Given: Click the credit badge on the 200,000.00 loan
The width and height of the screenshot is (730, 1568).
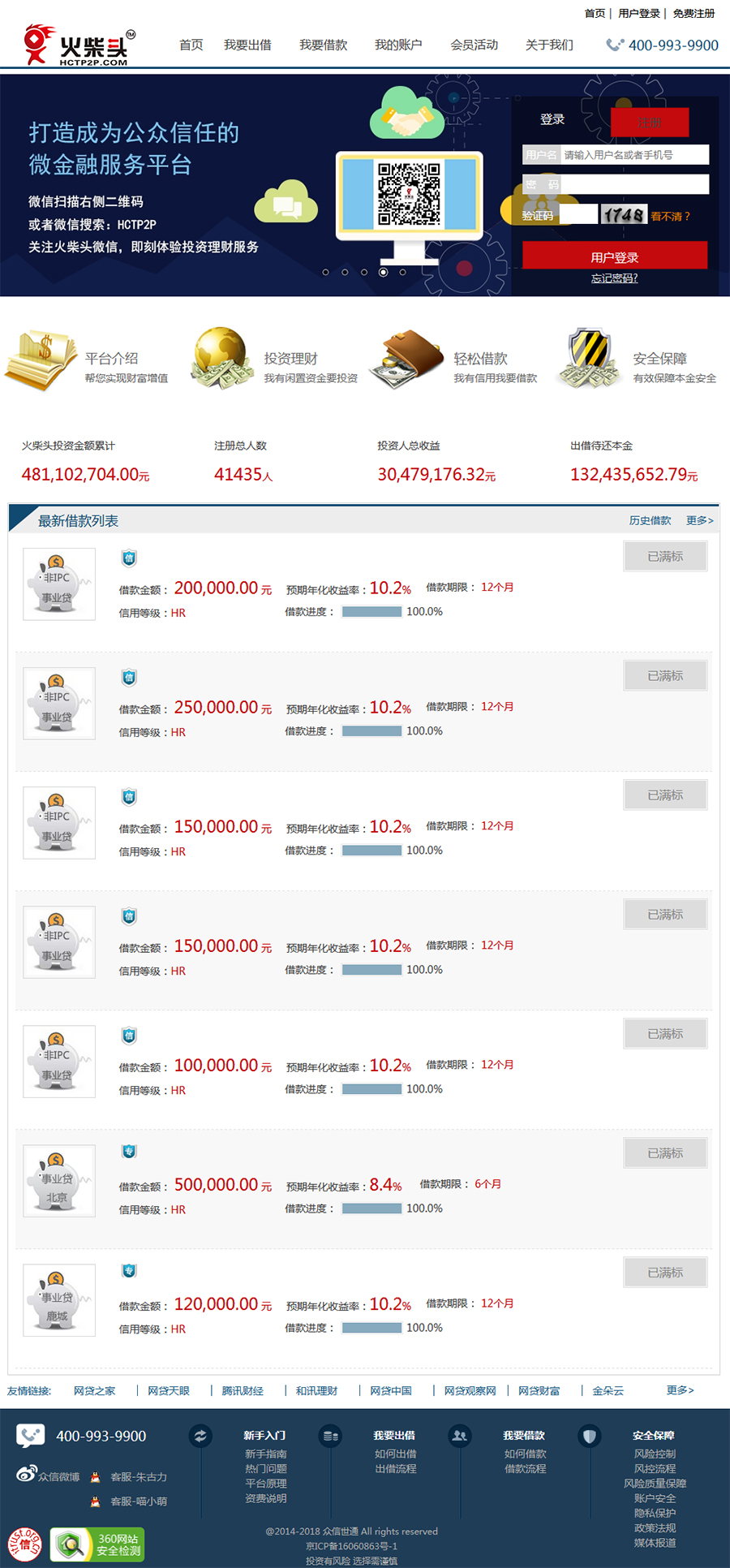Looking at the screenshot, I should click(129, 558).
